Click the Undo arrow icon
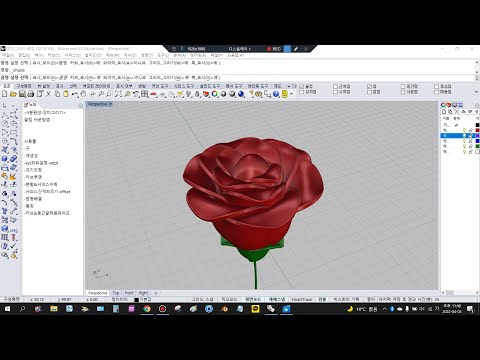 pos(75,94)
